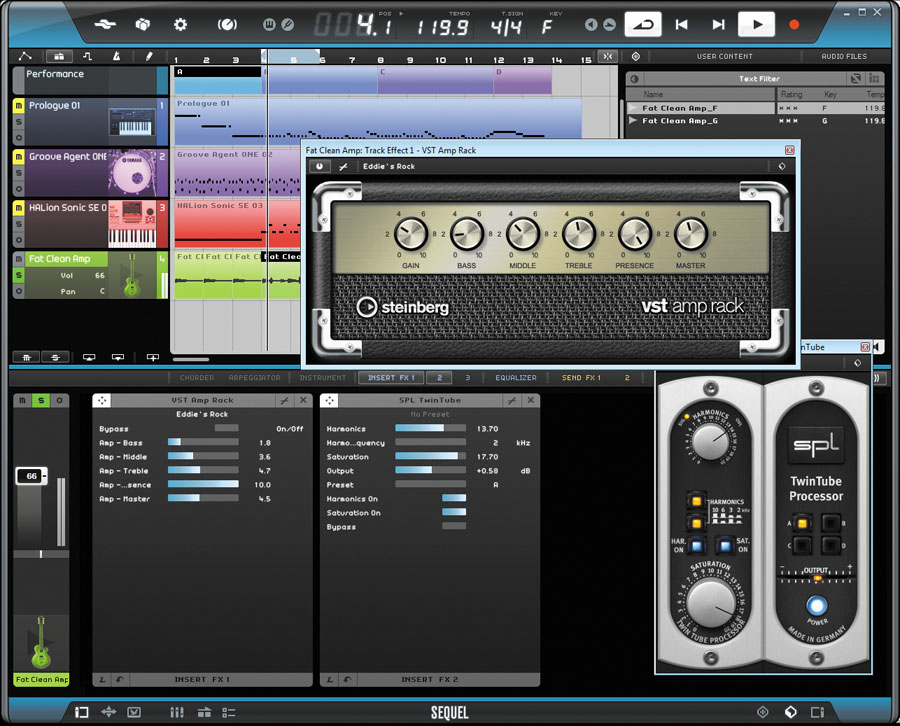Toggle the snap button at ruler end
The image size is (900, 726).
pos(607,56)
